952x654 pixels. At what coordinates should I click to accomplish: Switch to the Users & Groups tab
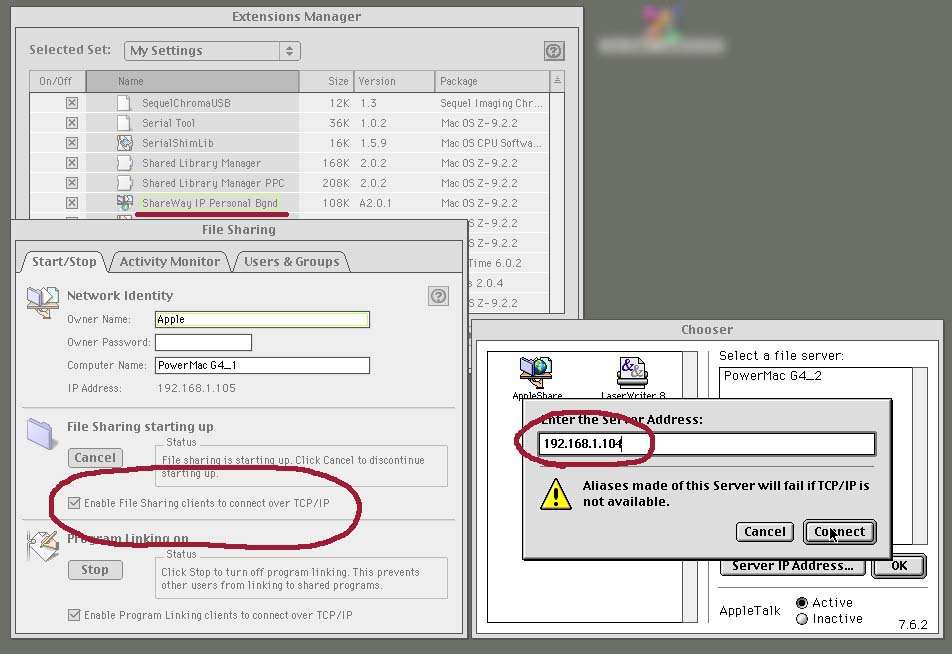(291, 262)
